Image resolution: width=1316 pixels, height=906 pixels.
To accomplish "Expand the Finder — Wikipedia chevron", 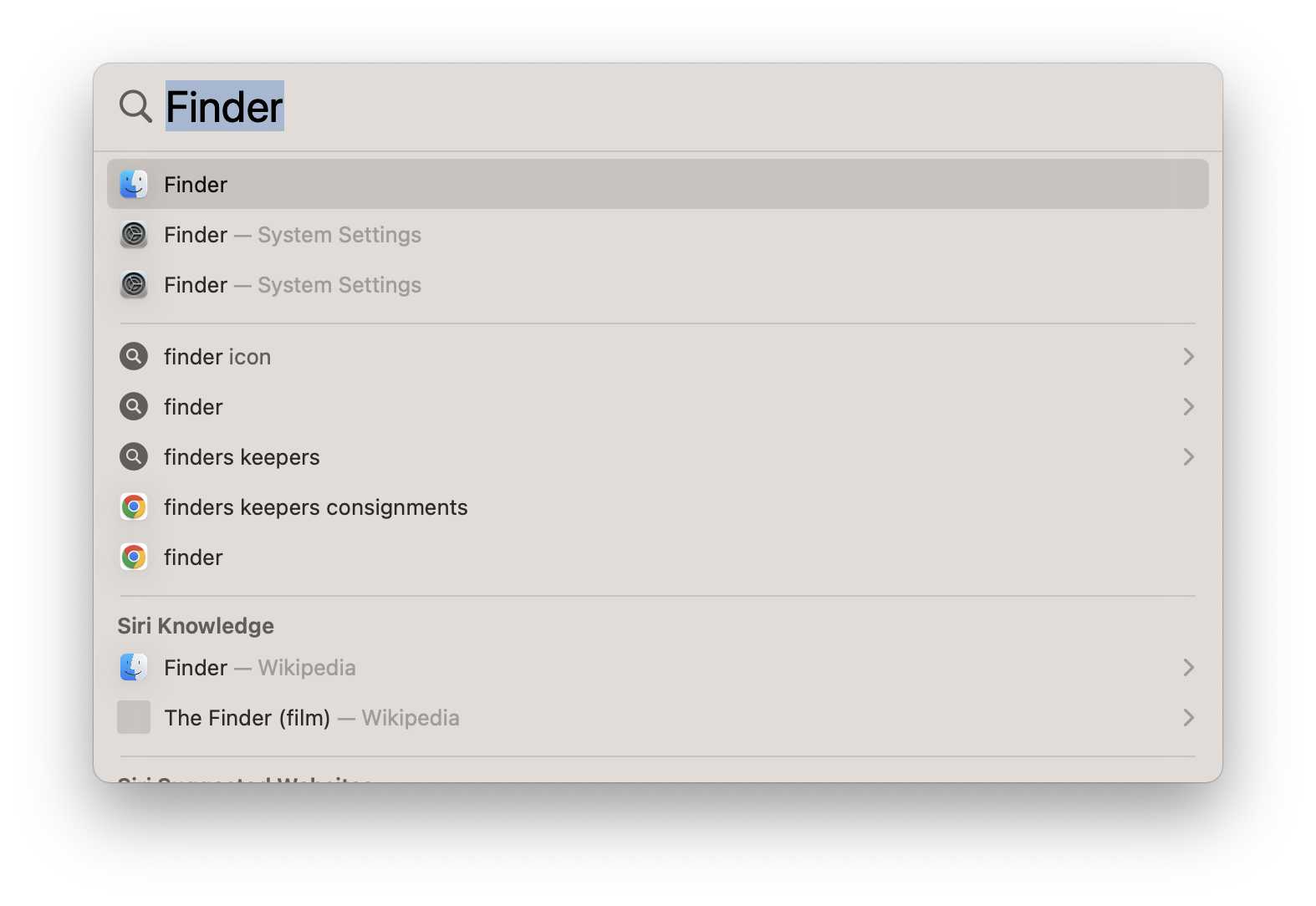I will 1188,668.
